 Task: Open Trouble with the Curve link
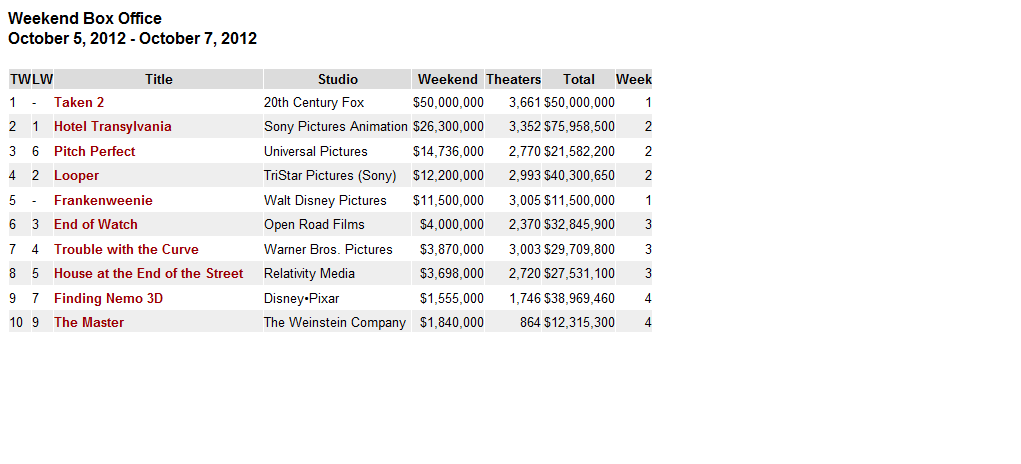click(x=126, y=249)
